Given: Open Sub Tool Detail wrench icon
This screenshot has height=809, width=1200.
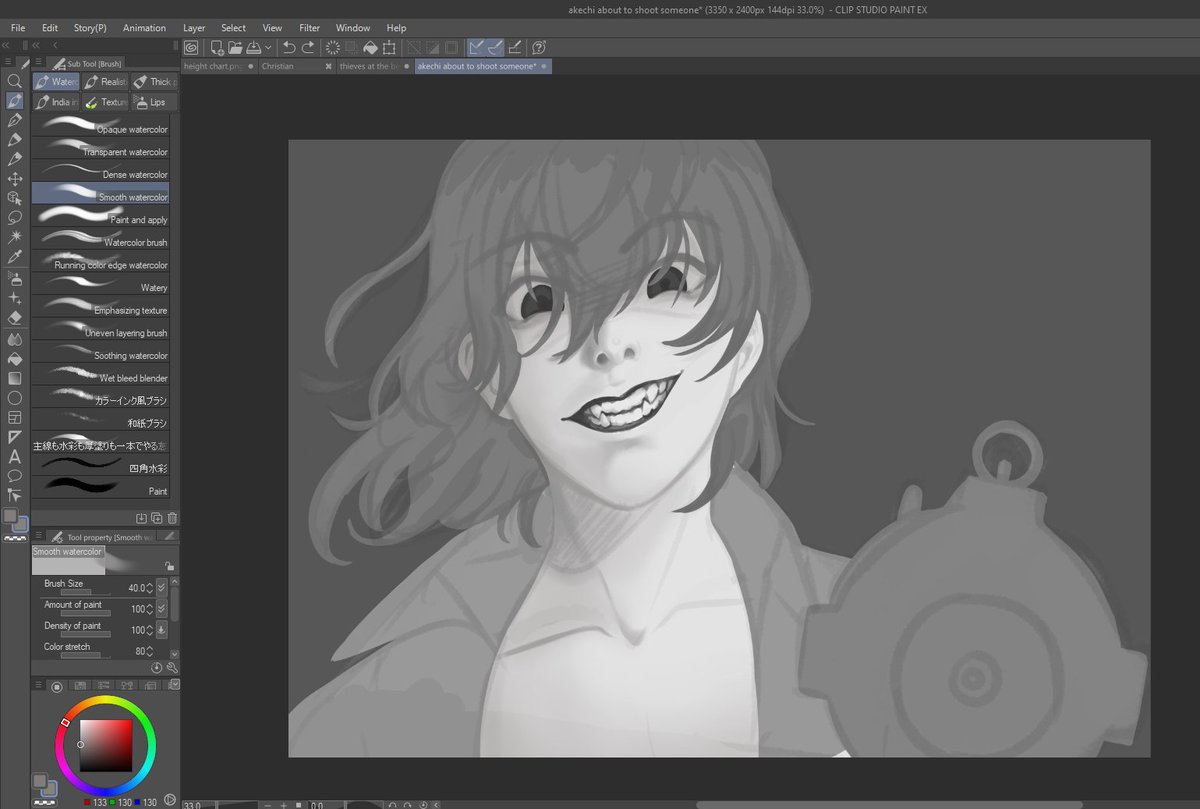Looking at the screenshot, I should tap(172, 667).
